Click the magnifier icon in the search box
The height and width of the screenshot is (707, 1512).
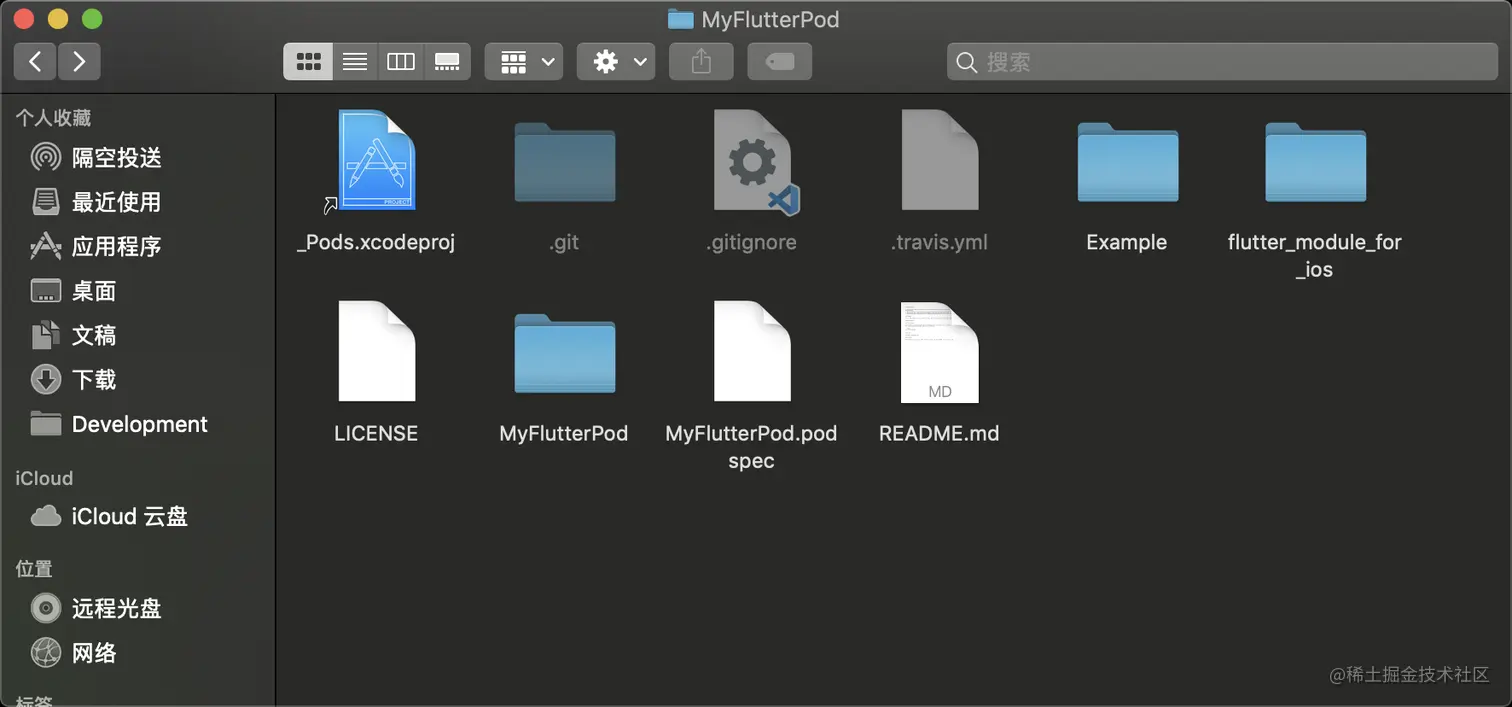coord(966,63)
